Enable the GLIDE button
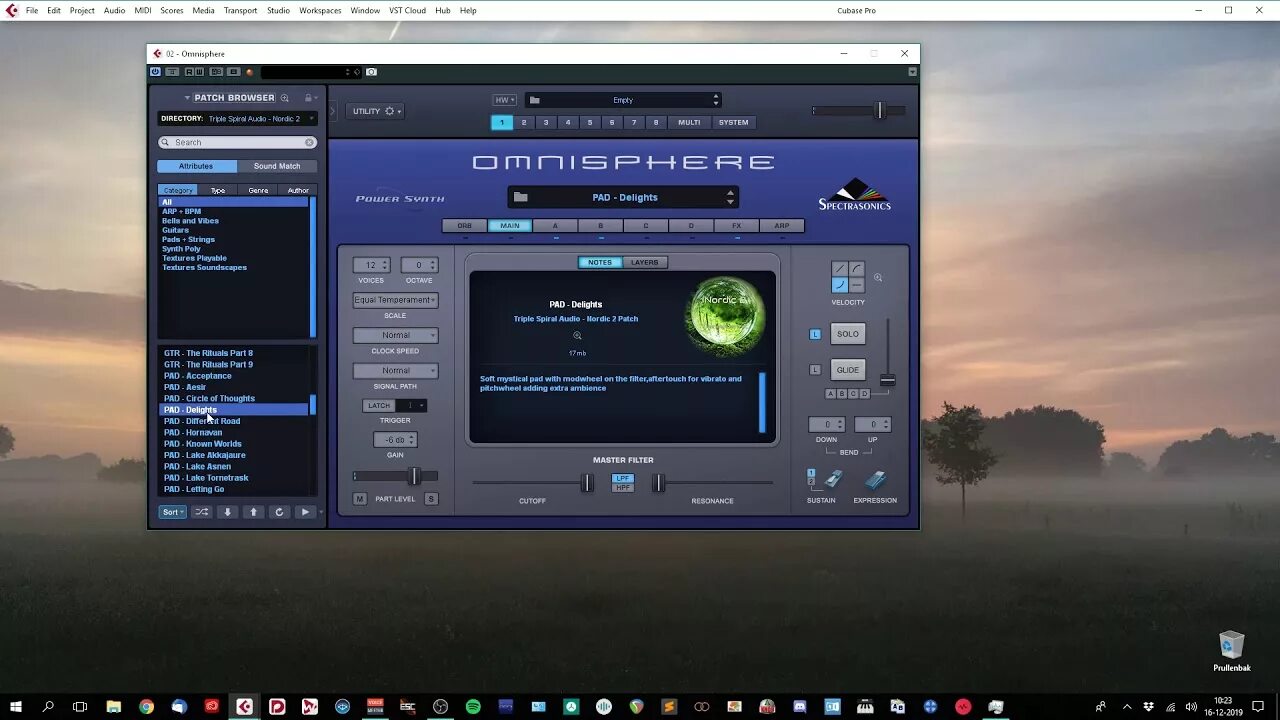The width and height of the screenshot is (1280, 720). tap(848, 370)
